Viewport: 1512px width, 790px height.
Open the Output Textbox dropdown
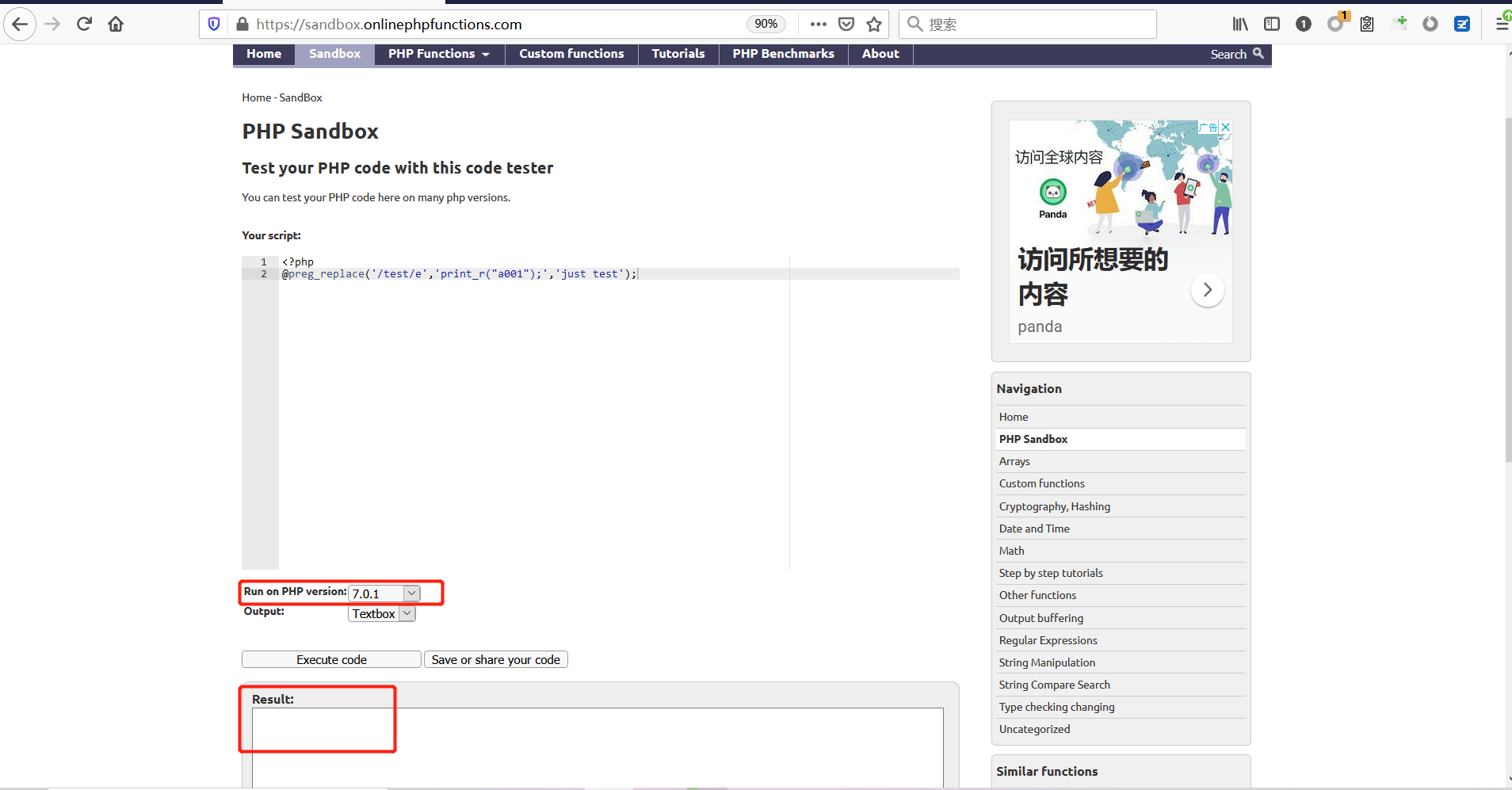(380, 613)
